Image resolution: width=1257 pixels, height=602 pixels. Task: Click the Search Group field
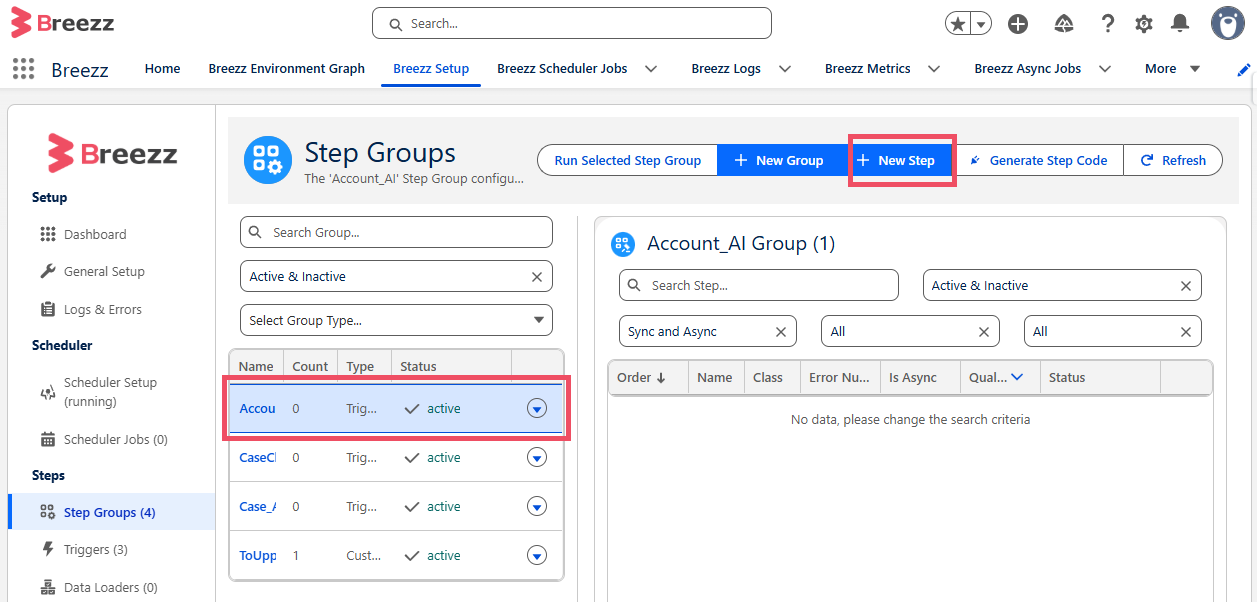point(396,232)
